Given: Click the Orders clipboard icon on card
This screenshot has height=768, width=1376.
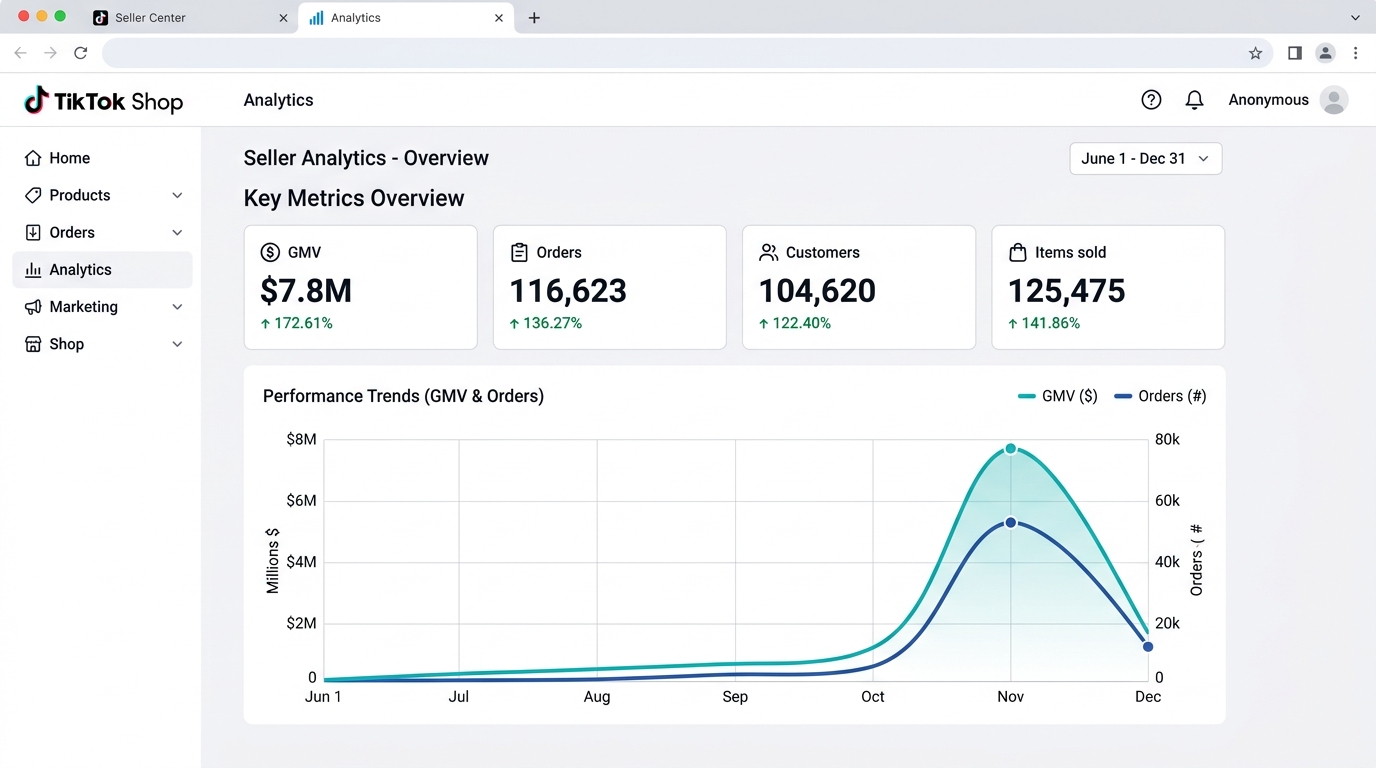Looking at the screenshot, I should pyautogui.click(x=519, y=253).
